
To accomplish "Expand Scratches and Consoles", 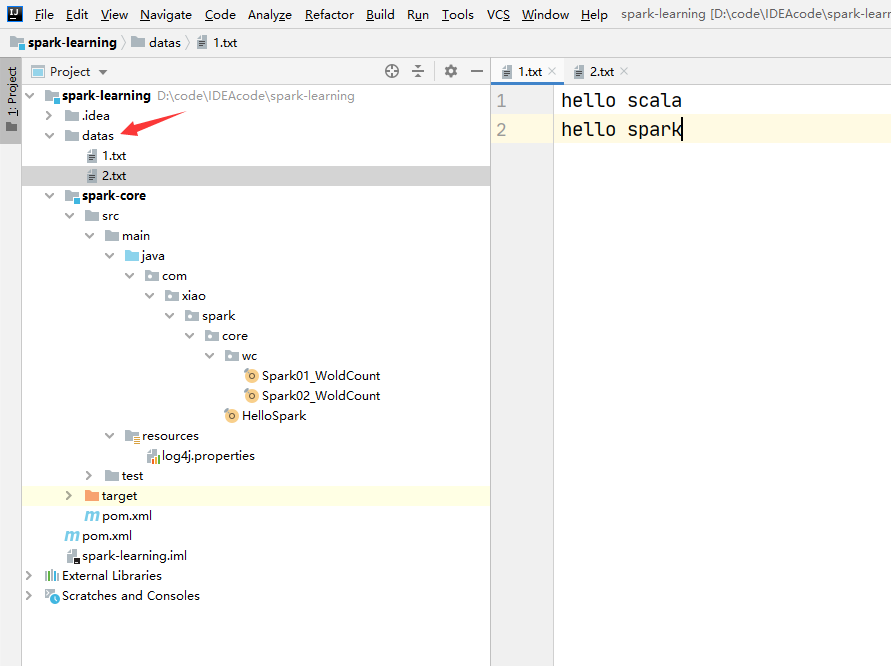I will [29, 596].
